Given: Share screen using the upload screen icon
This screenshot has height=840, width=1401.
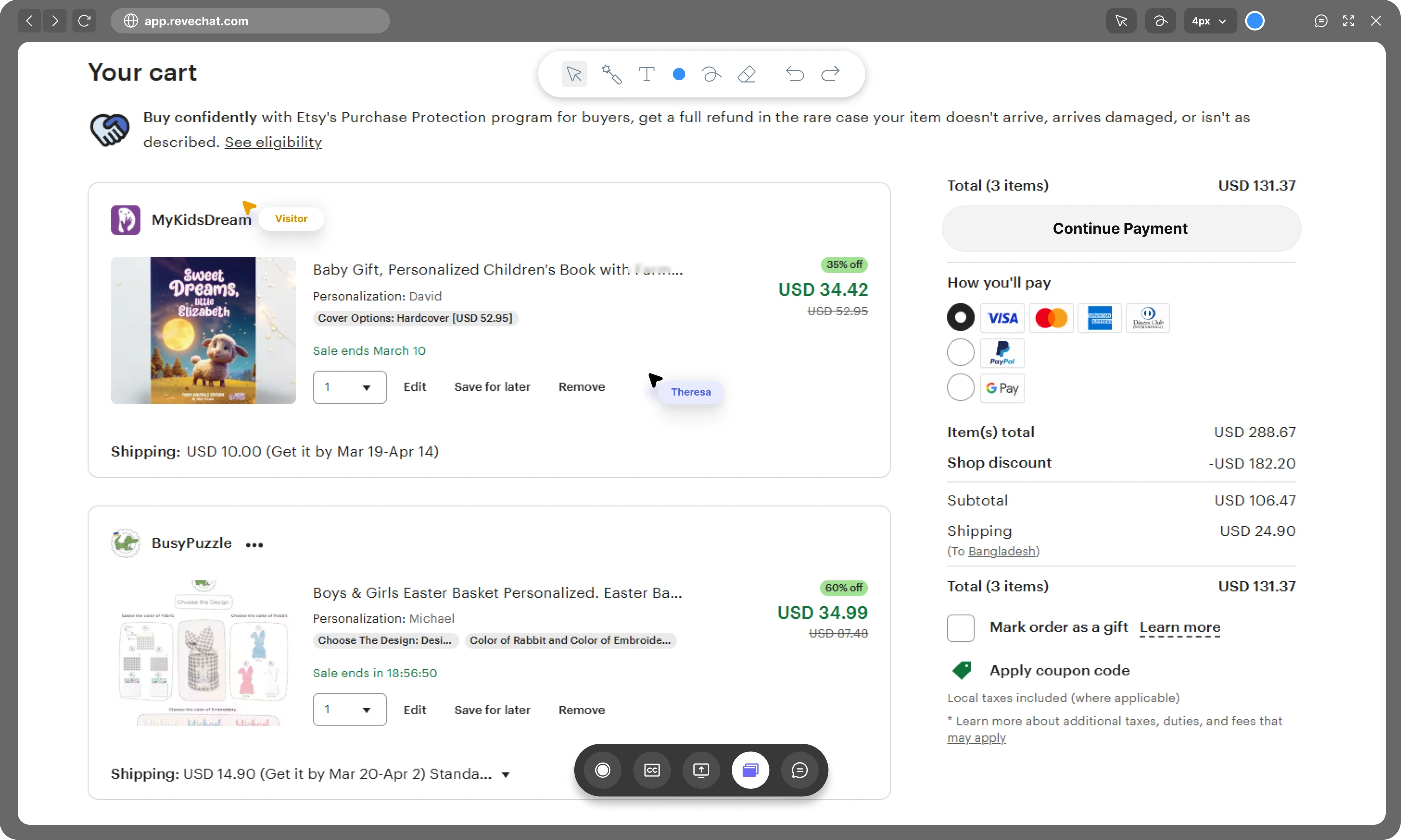Looking at the screenshot, I should point(701,770).
